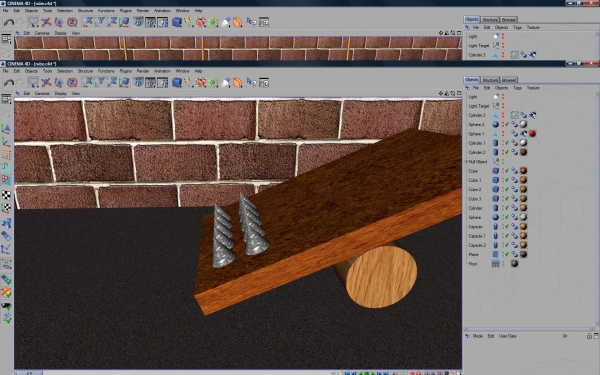Activate the Scale tool in front toolbar
This screenshot has height=375, width=600.
[x=59, y=82]
